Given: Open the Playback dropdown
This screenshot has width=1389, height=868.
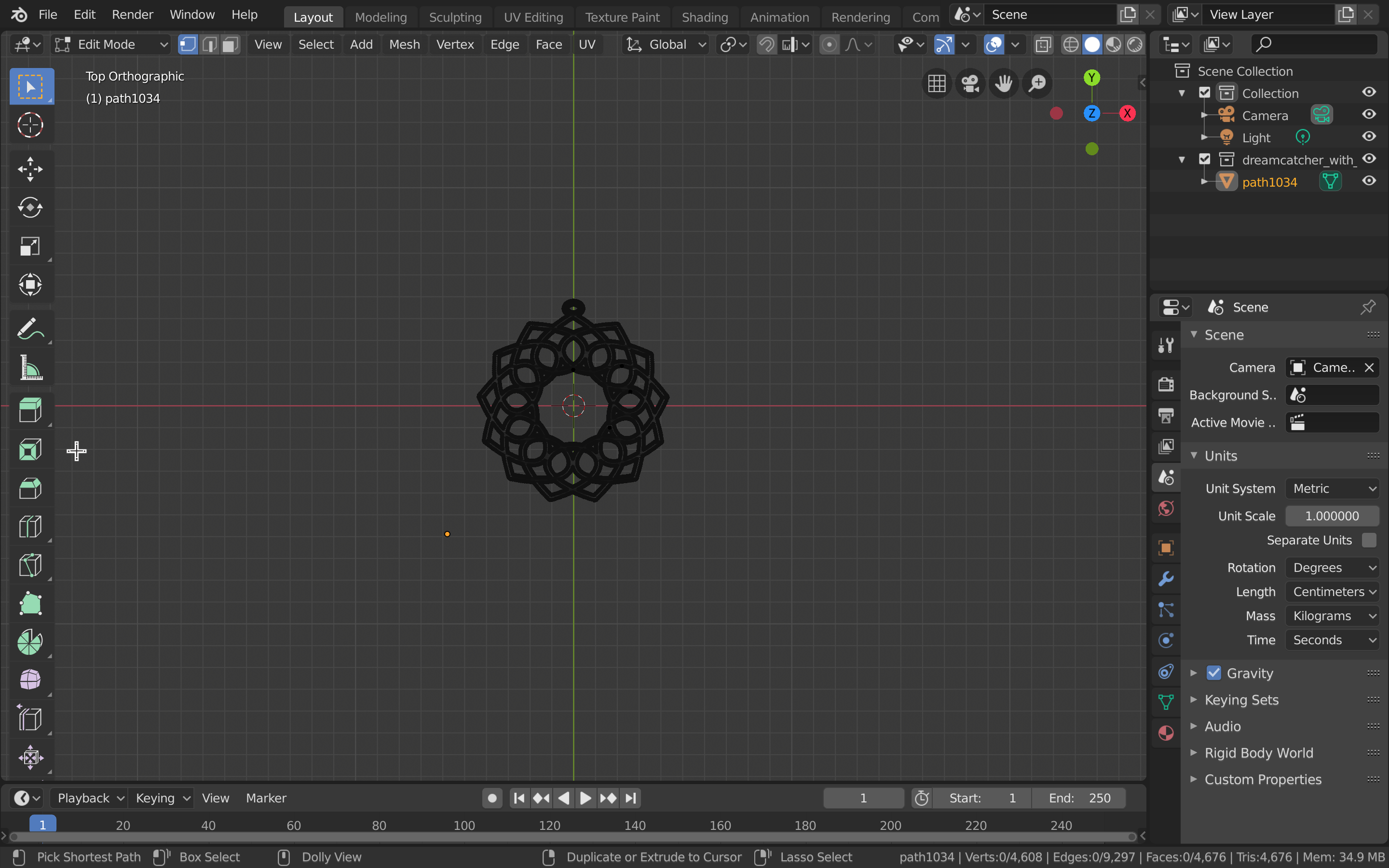Looking at the screenshot, I should [x=90, y=798].
